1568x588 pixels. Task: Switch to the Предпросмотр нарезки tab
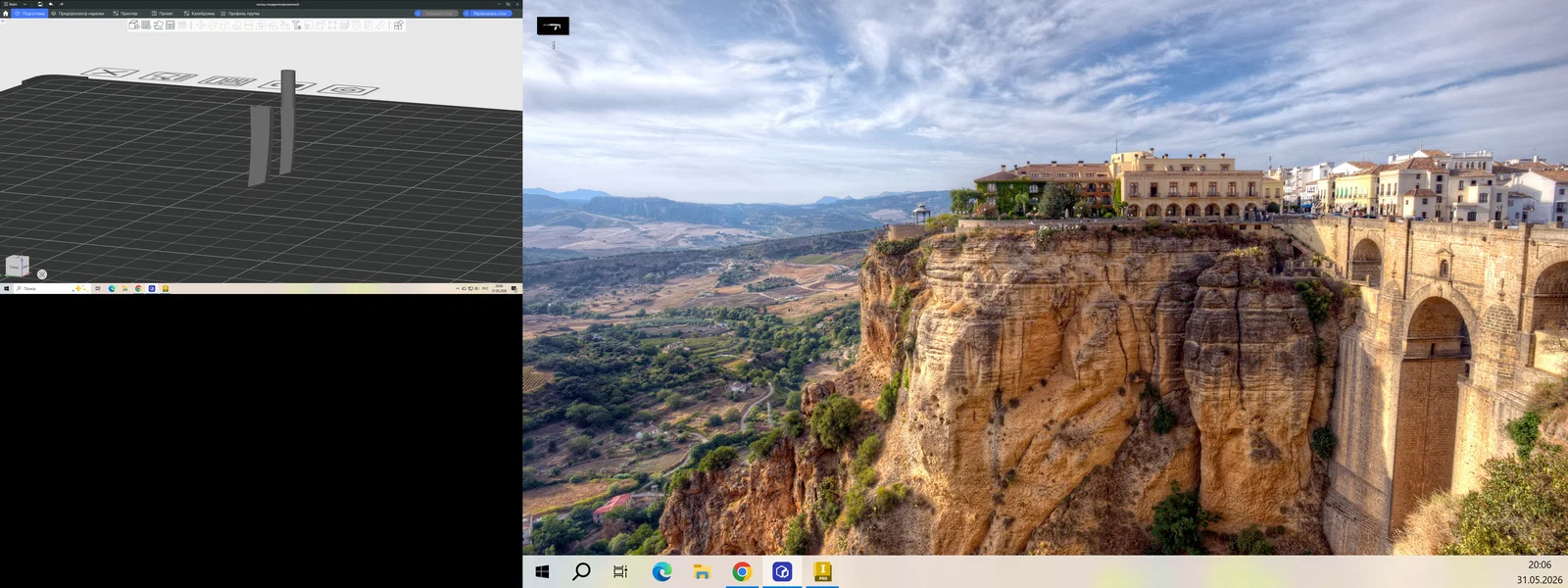click(77, 14)
